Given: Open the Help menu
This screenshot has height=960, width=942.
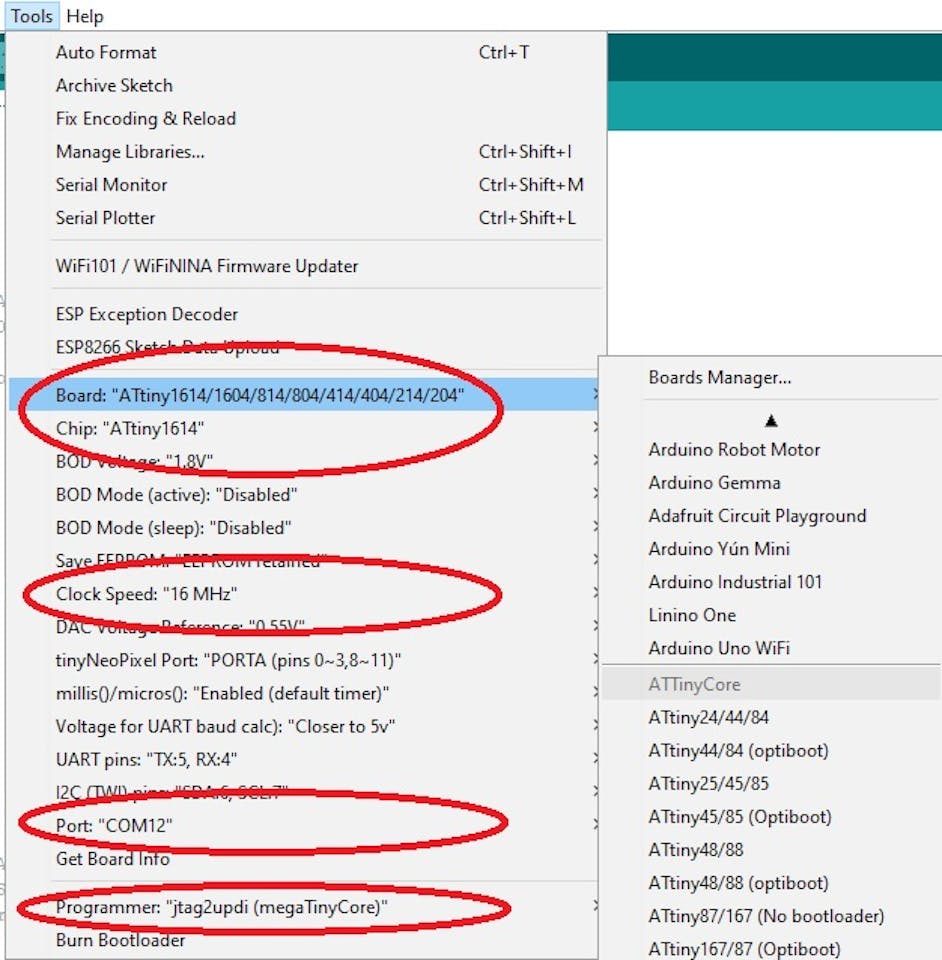Looking at the screenshot, I should [84, 16].
